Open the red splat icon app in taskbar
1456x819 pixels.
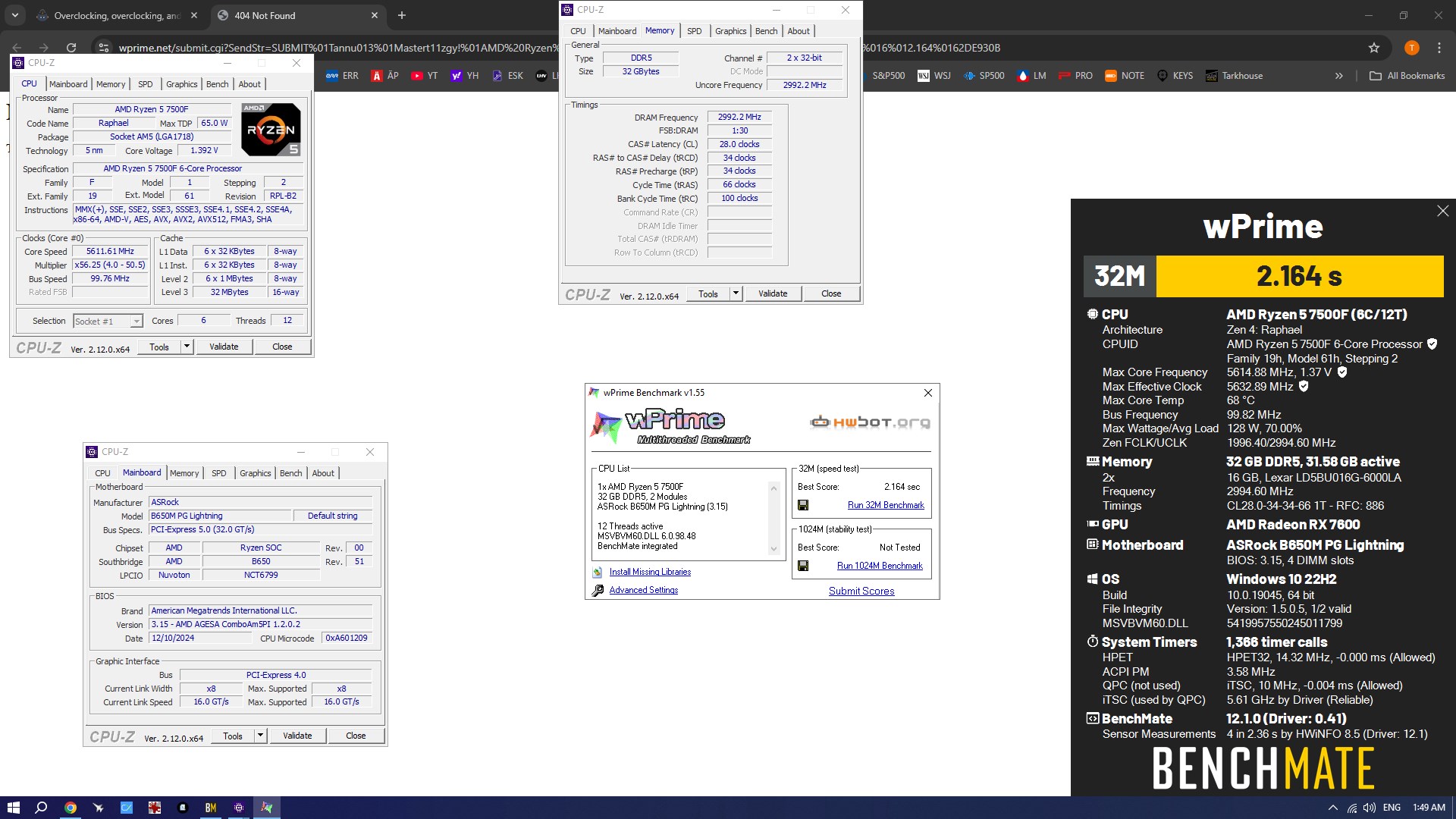[x=155, y=808]
